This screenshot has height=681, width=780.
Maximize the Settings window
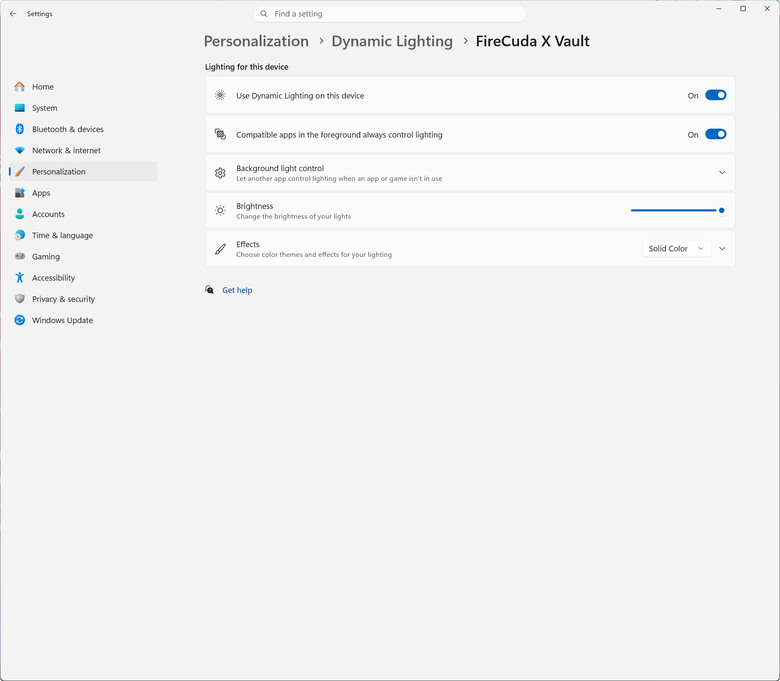(x=743, y=8)
